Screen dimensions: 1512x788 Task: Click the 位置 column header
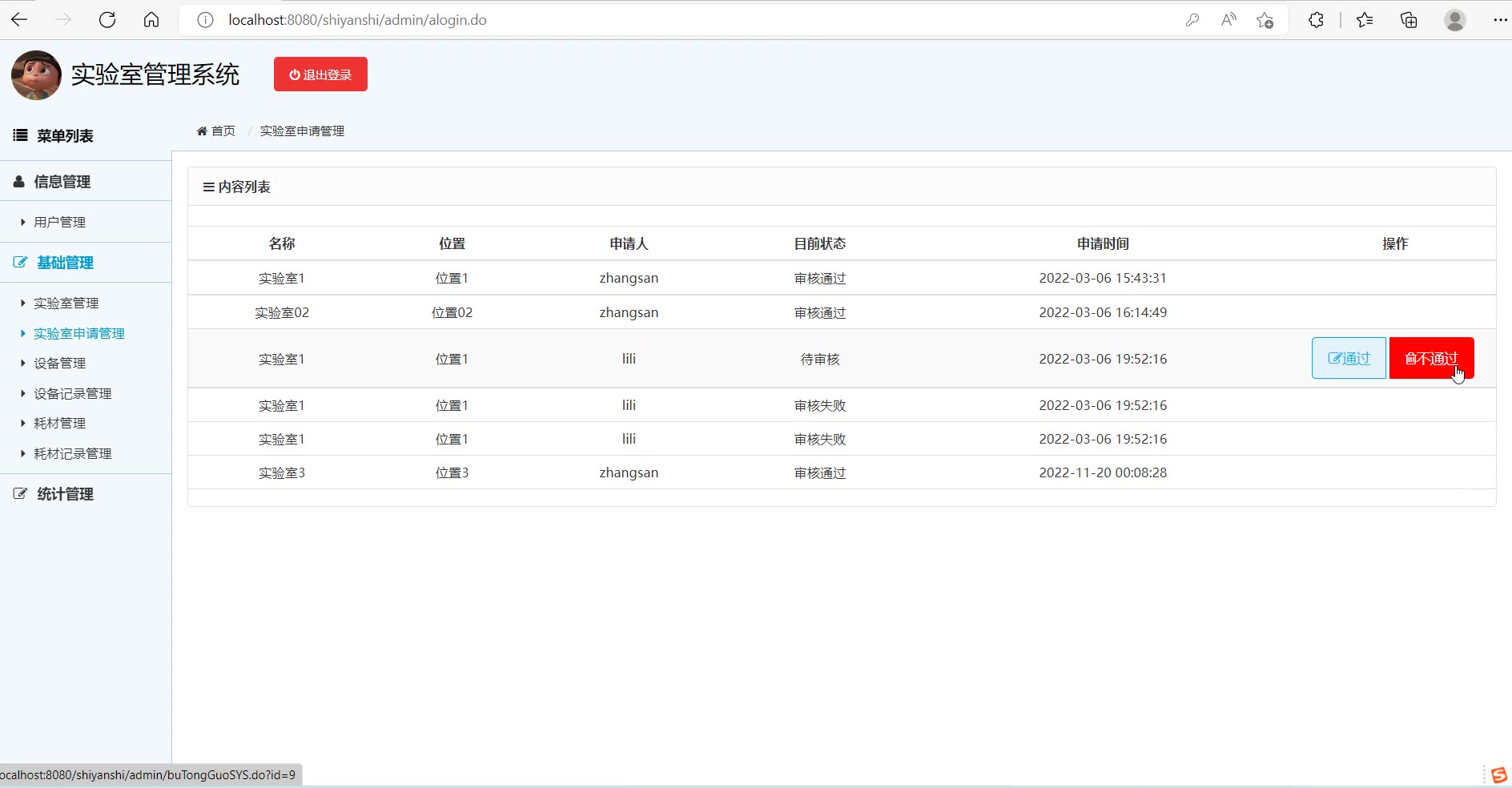(x=452, y=243)
